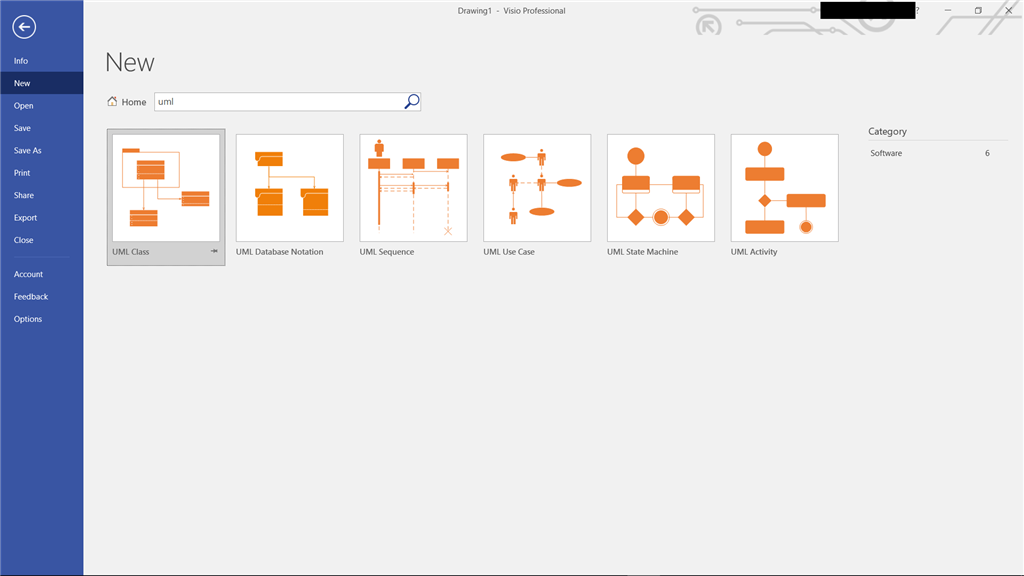Select the UML Activity template thumbnail

point(784,188)
